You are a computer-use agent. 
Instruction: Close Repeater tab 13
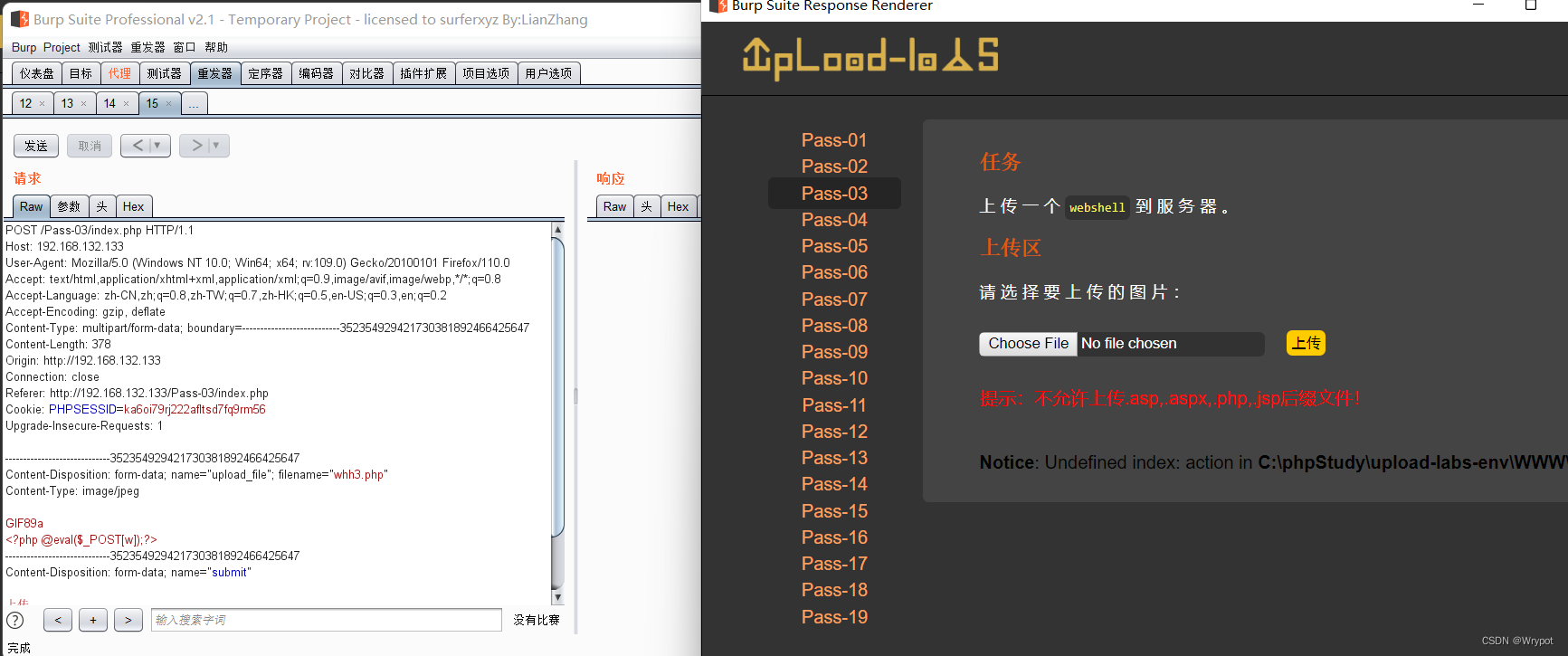[83, 104]
